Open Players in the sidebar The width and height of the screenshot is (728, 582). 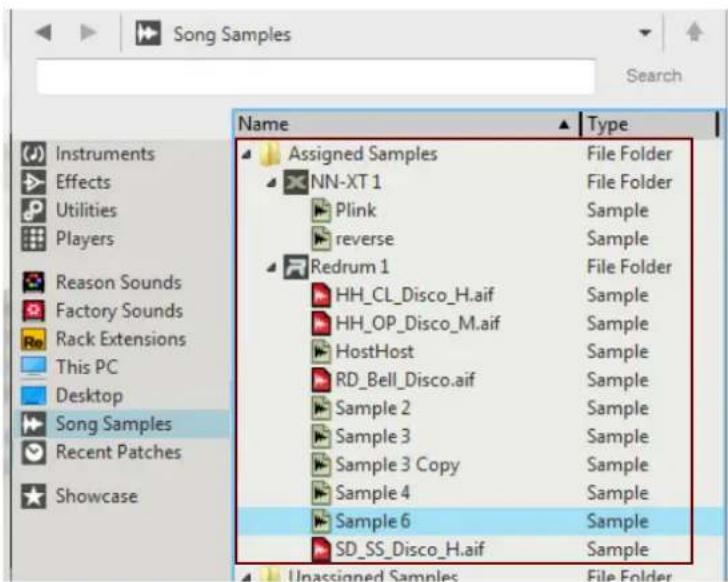[x=84, y=239]
